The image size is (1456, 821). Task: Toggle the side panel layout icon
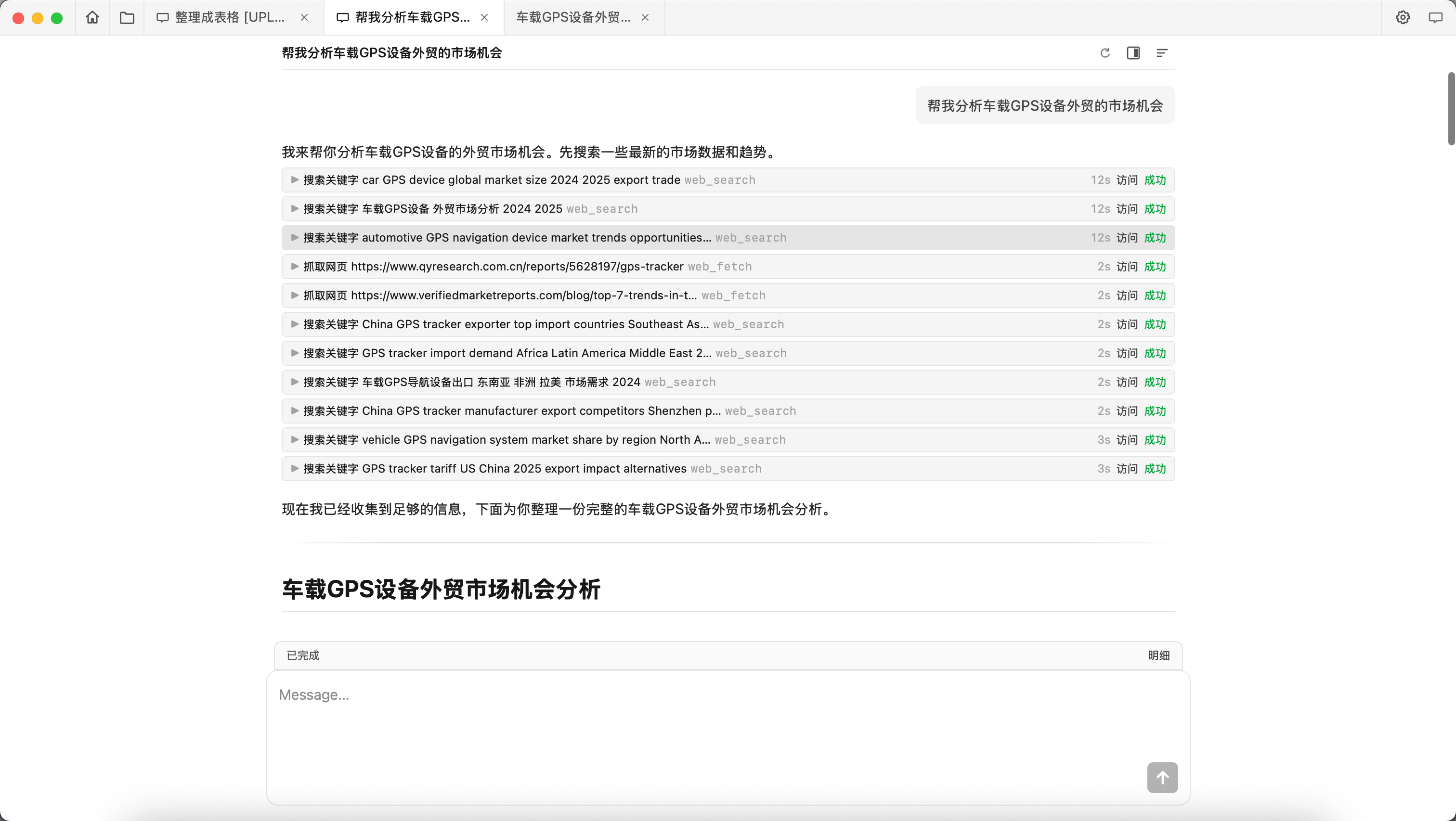click(x=1133, y=52)
